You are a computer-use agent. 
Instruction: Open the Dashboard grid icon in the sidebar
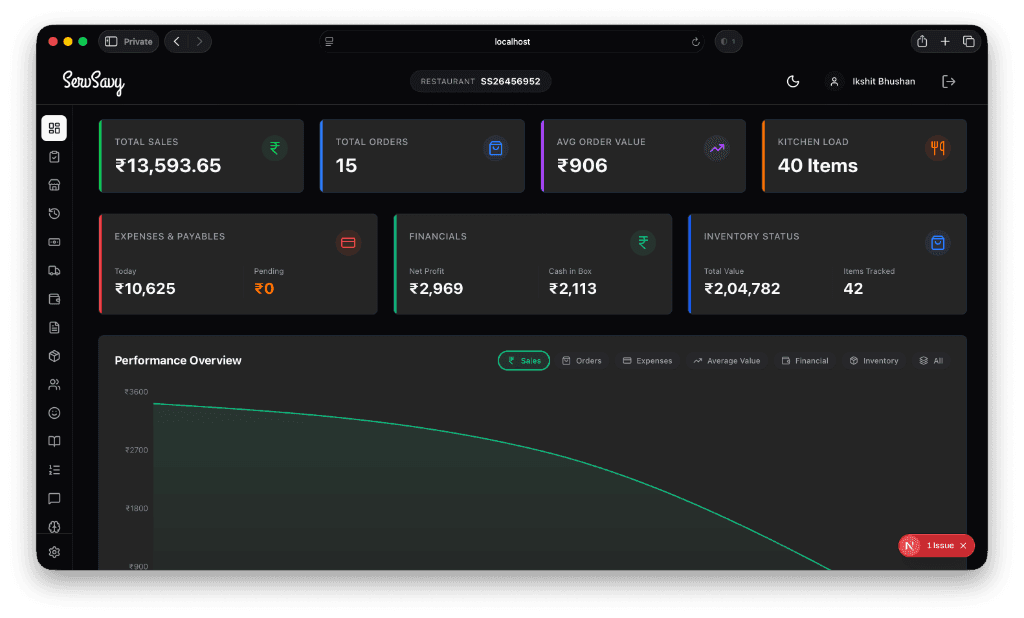pyautogui.click(x=54, y=128)
